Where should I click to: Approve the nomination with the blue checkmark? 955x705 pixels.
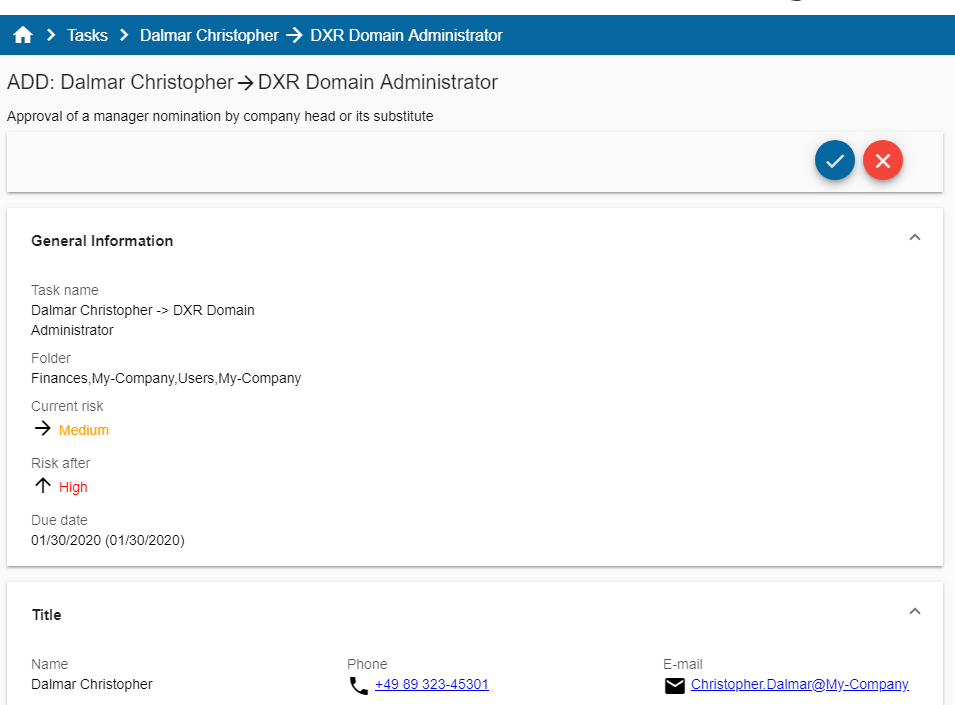(x=834, y=160)
